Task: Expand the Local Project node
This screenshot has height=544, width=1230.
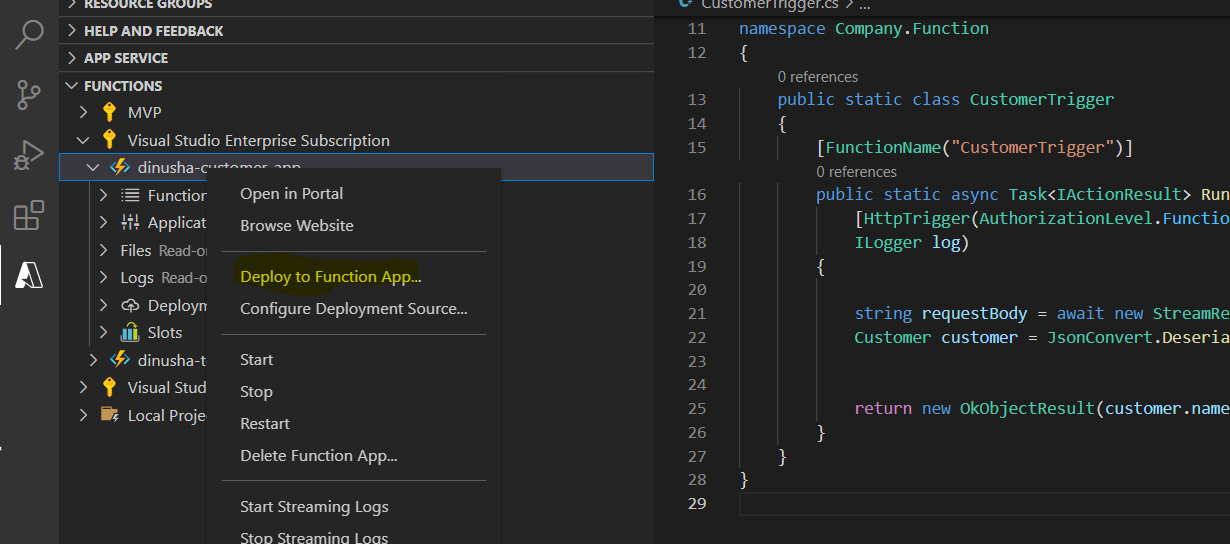Action: (x=84, y=415)
